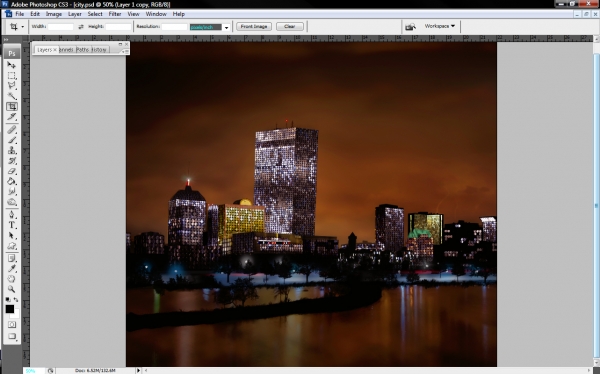Click the zoom percentage field in status bar

tap(33, 371)
